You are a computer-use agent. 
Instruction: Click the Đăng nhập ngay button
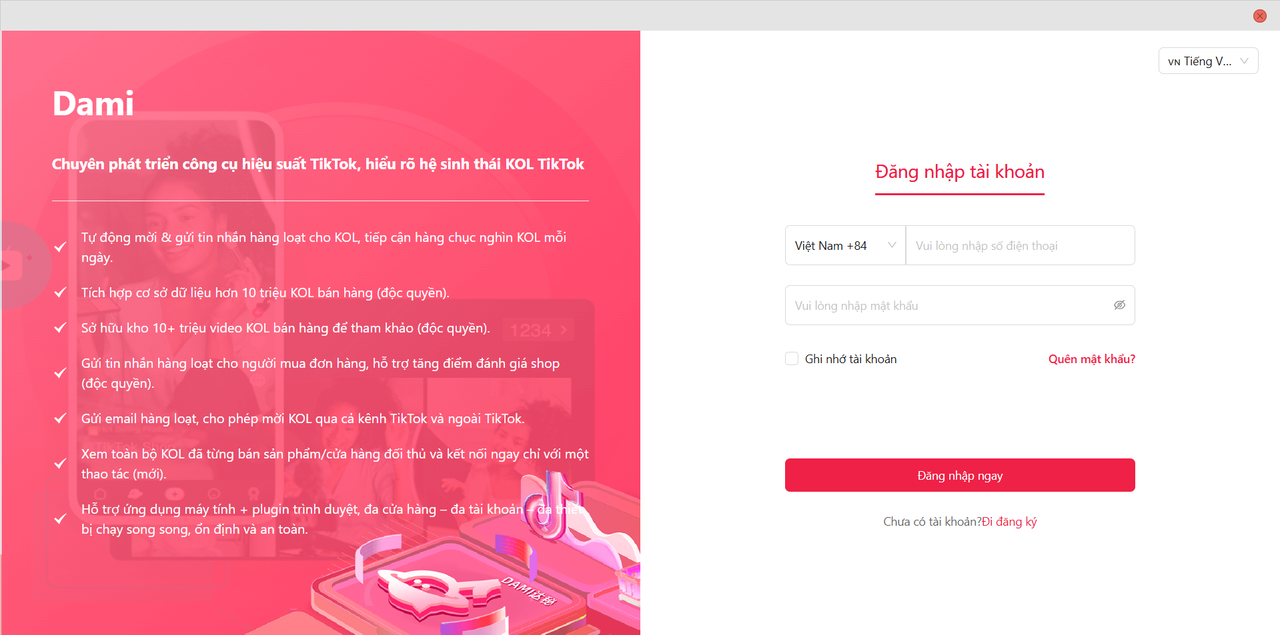pyautogui.click(x=960, y=475)
